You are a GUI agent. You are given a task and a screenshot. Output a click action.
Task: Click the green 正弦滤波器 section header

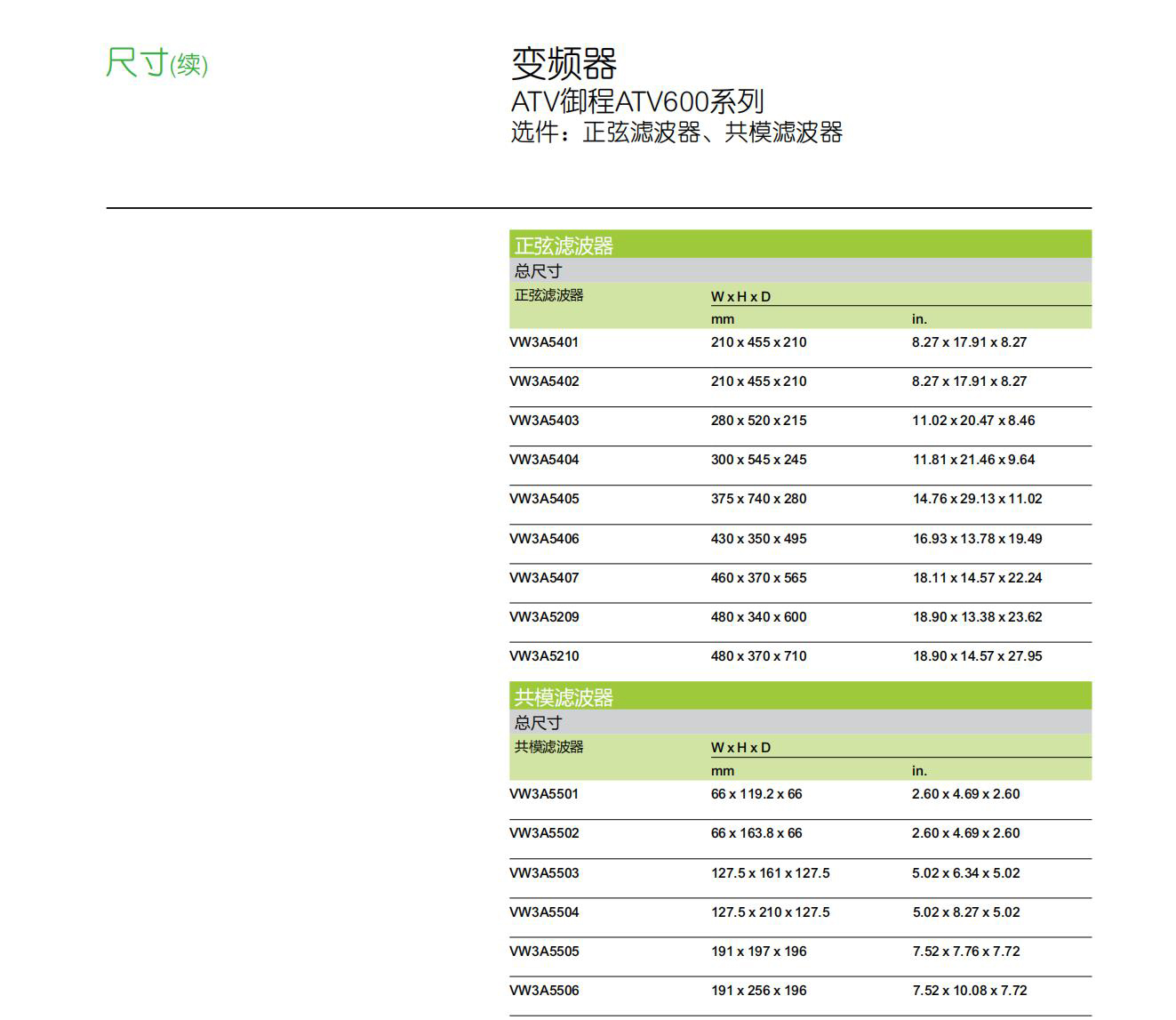point(564,245)
